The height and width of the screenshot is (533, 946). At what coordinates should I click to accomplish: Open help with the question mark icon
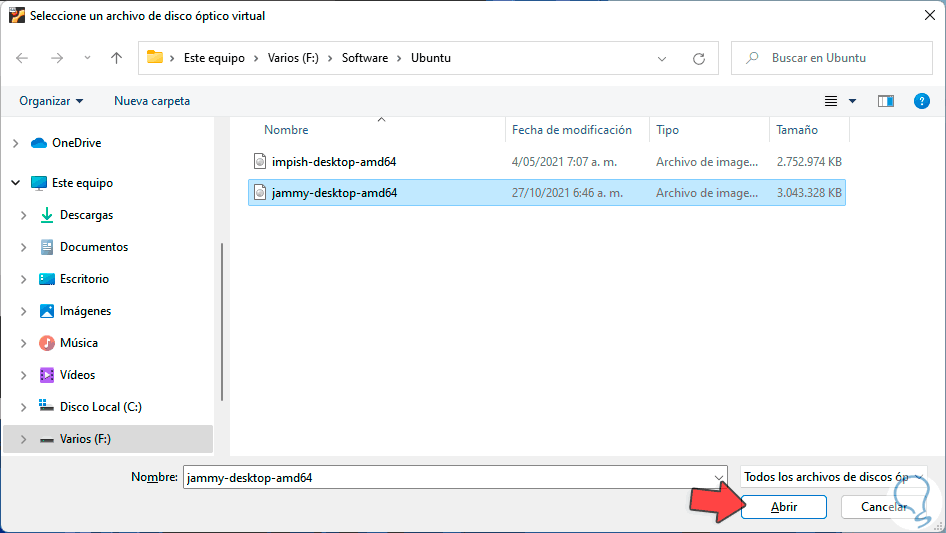(922, 101)
